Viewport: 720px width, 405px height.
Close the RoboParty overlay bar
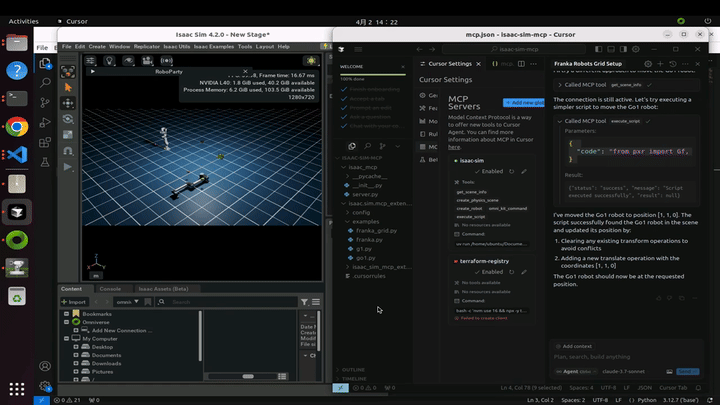(x=245, y=72)
